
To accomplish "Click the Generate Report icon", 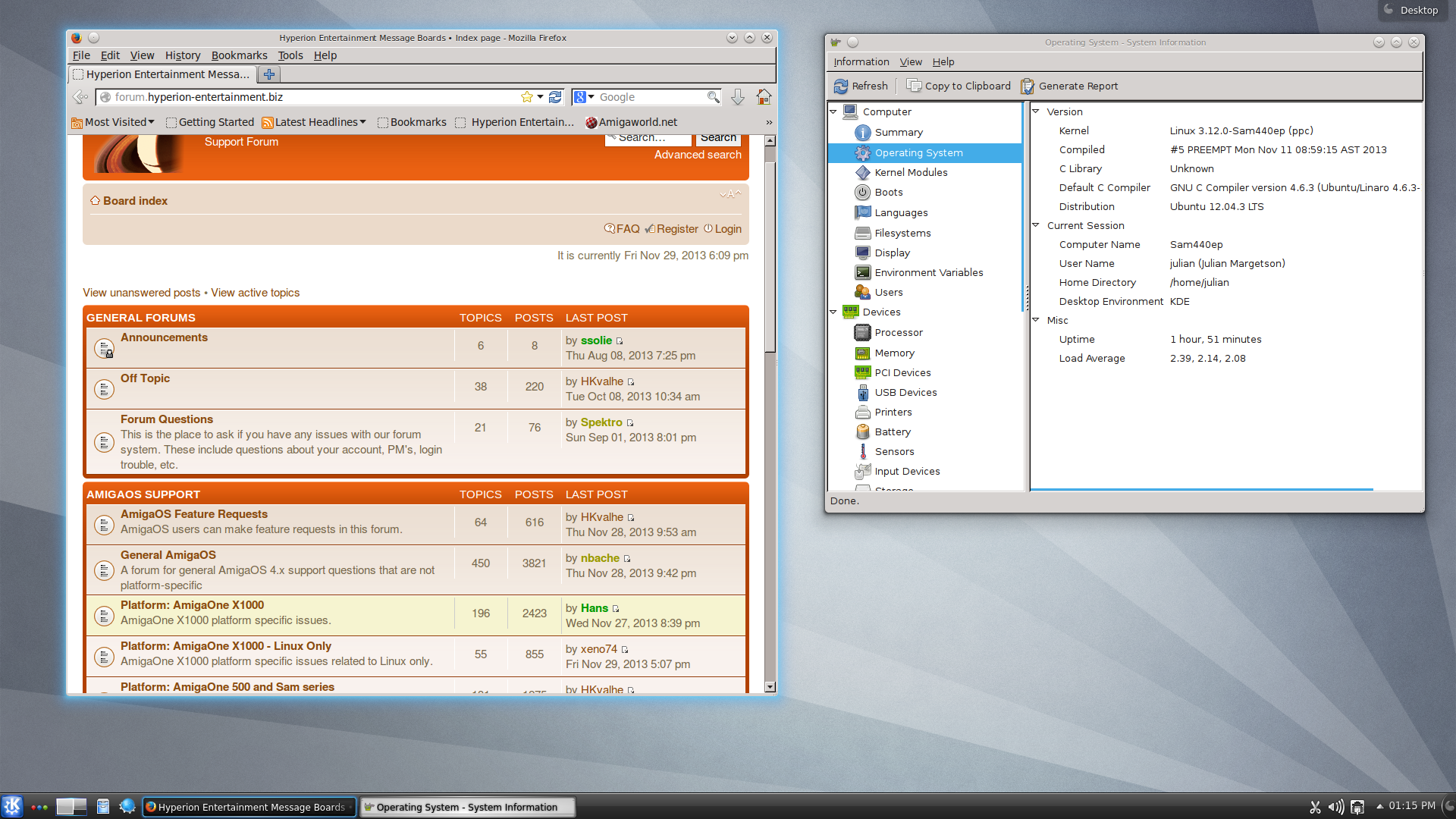I will (1028, 86).
